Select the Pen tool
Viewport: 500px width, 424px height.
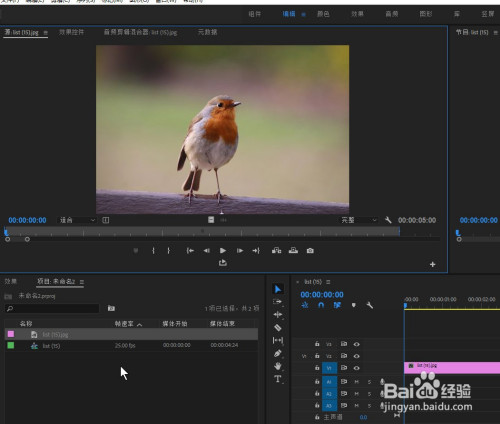coord(278,353)
